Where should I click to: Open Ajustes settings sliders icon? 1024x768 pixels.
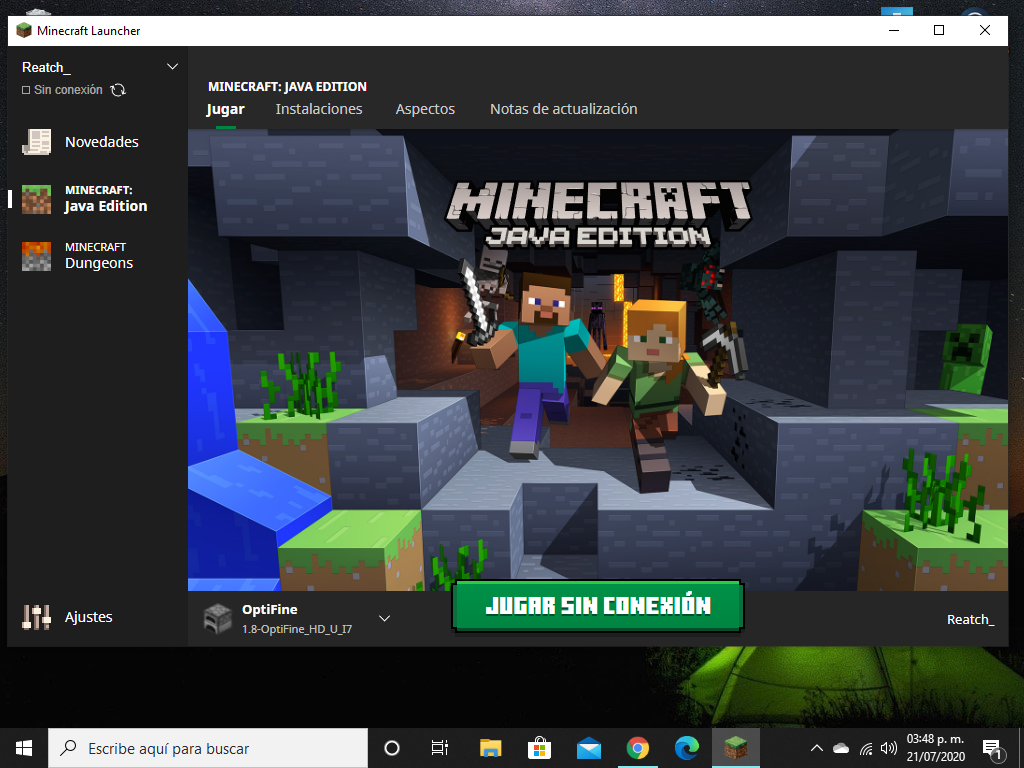37,617
